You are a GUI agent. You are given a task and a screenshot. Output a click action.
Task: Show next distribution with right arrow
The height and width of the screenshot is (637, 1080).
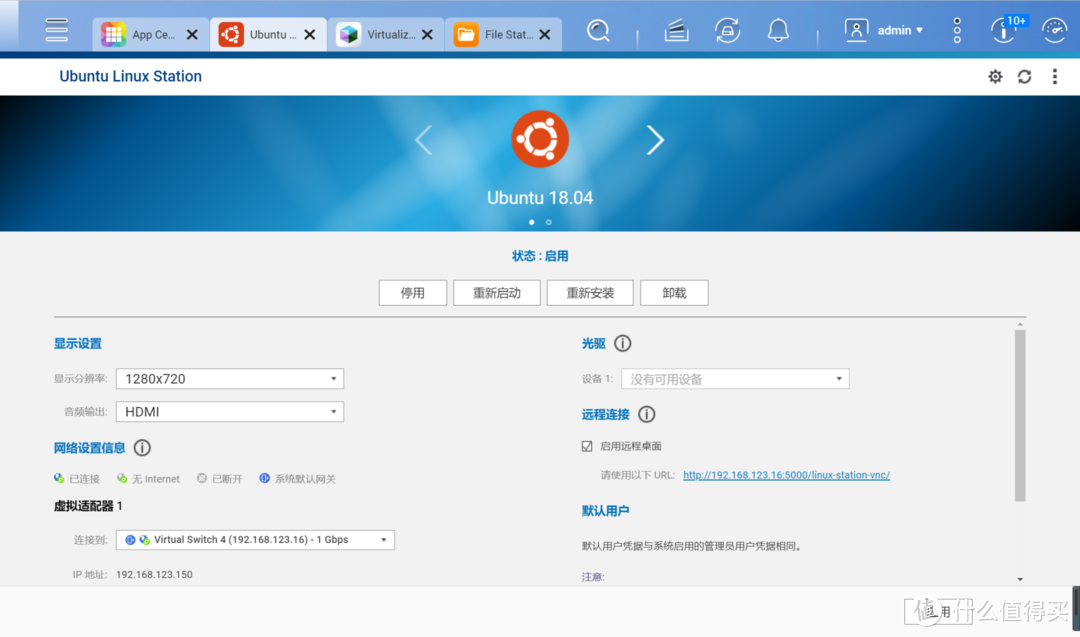(x=655, y=140)
